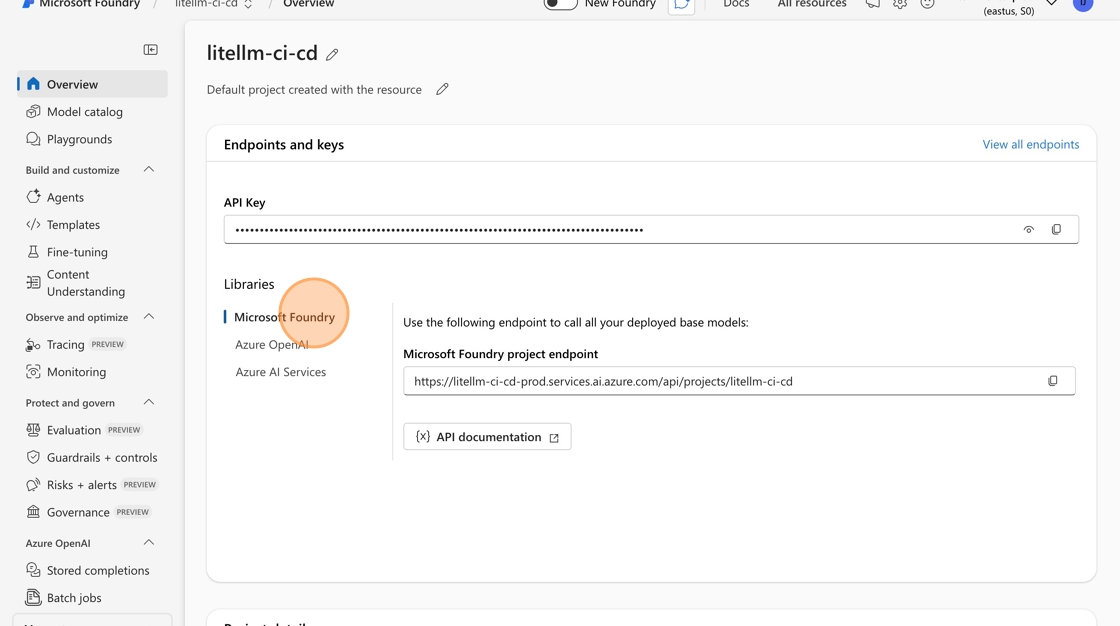The width and height of the screenshot is (1120, 626).
Task: Select the Azure AI Services library tab
Action: pyautogui.click(x=281, y=372)
